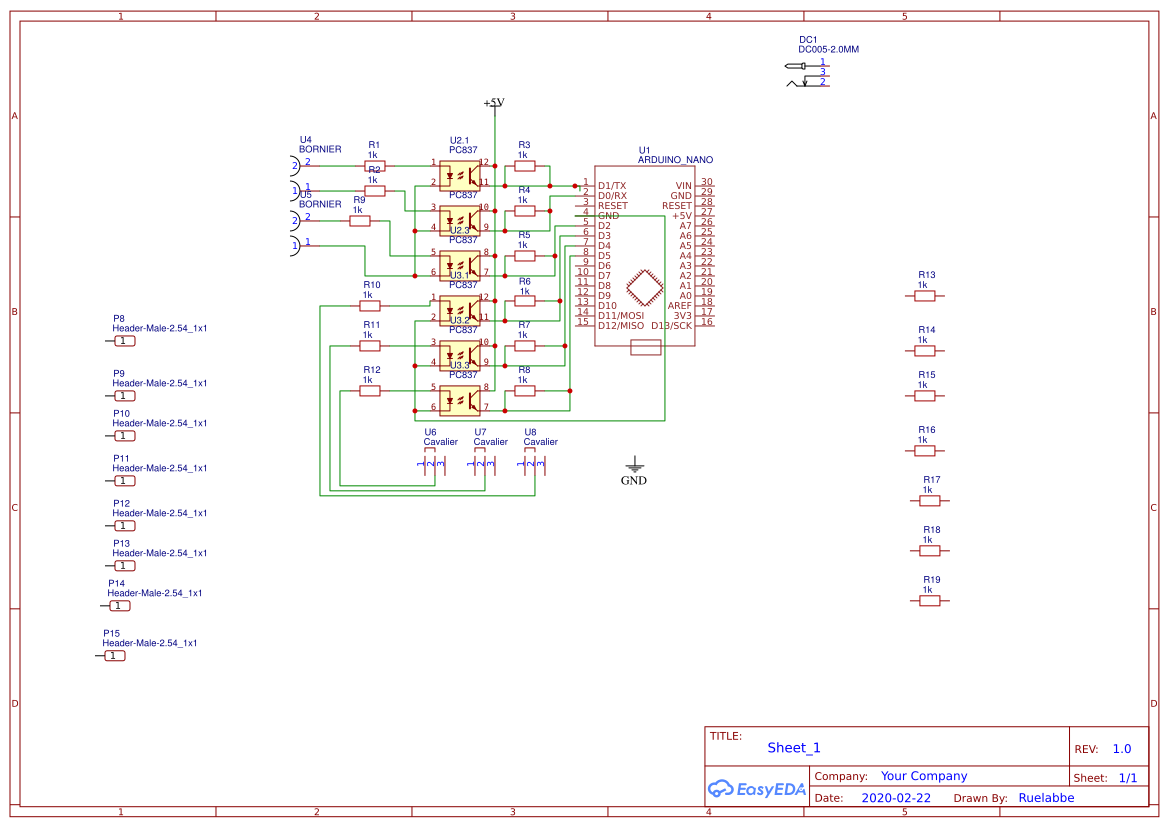Screen dimensions: 1170x827
Task: Select the date 2020-02-22 field
Action: 895,798
